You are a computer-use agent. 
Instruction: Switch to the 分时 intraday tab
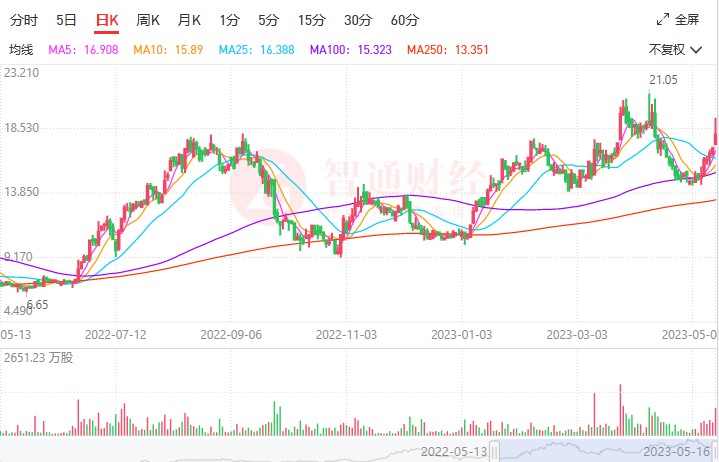click(24, 20)
